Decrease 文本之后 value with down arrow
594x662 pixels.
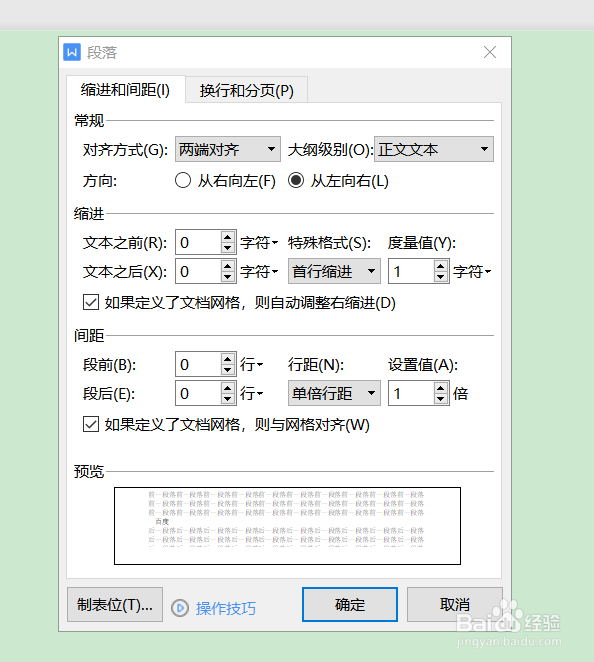tap(228, 277)
